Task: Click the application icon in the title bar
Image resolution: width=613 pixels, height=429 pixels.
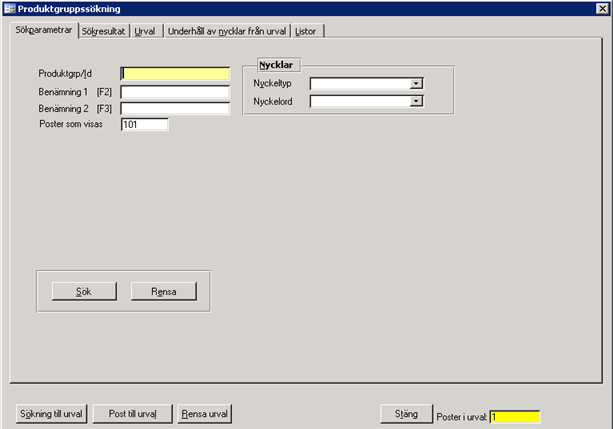Action: [x=9, y=8]
